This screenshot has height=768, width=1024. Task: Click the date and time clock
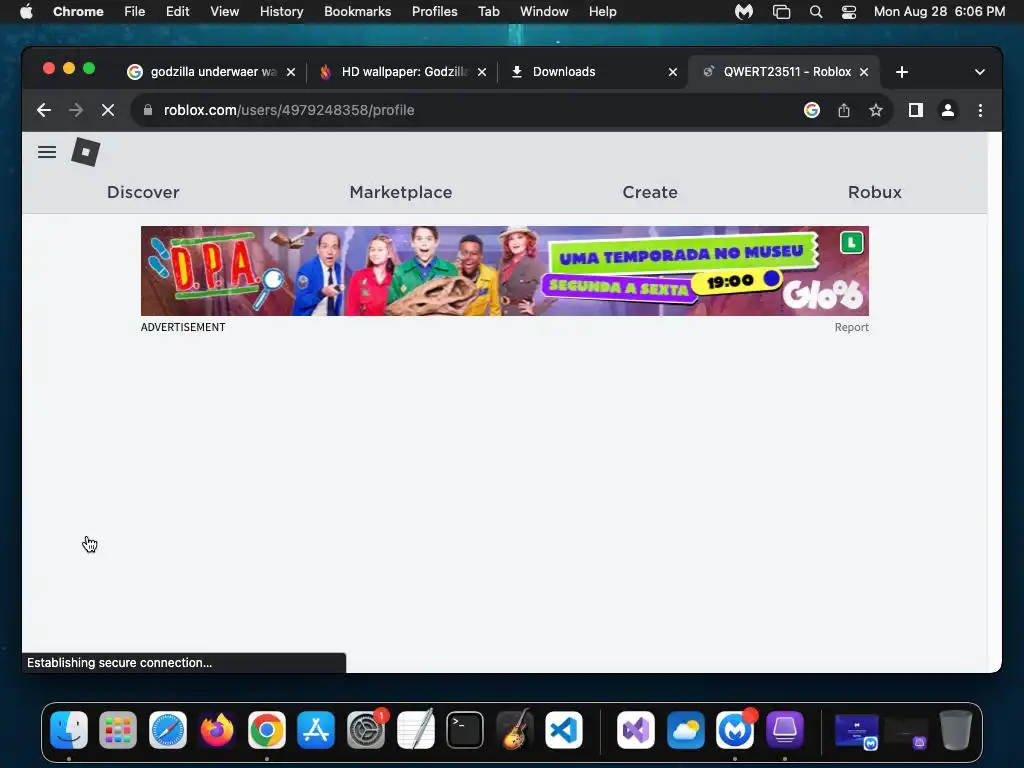(939, 12)
